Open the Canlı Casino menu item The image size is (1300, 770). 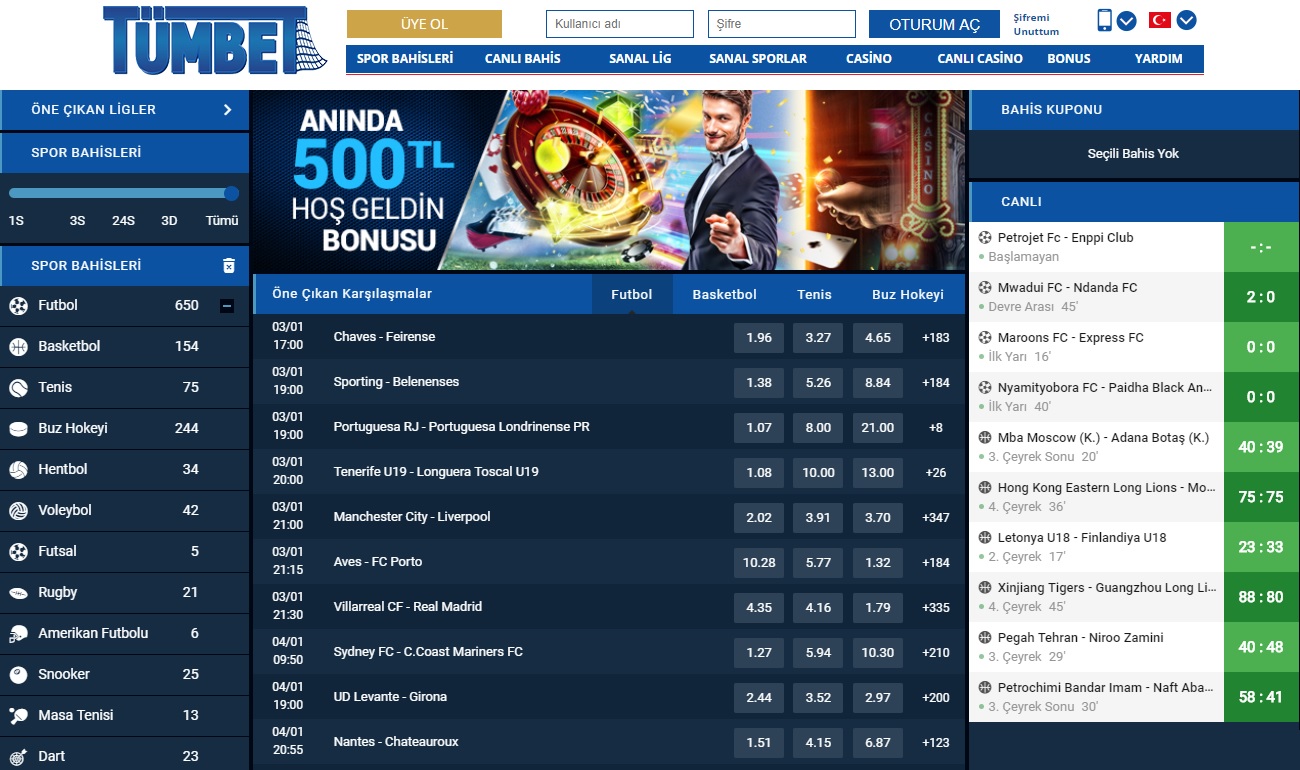[x=979, y=59]
